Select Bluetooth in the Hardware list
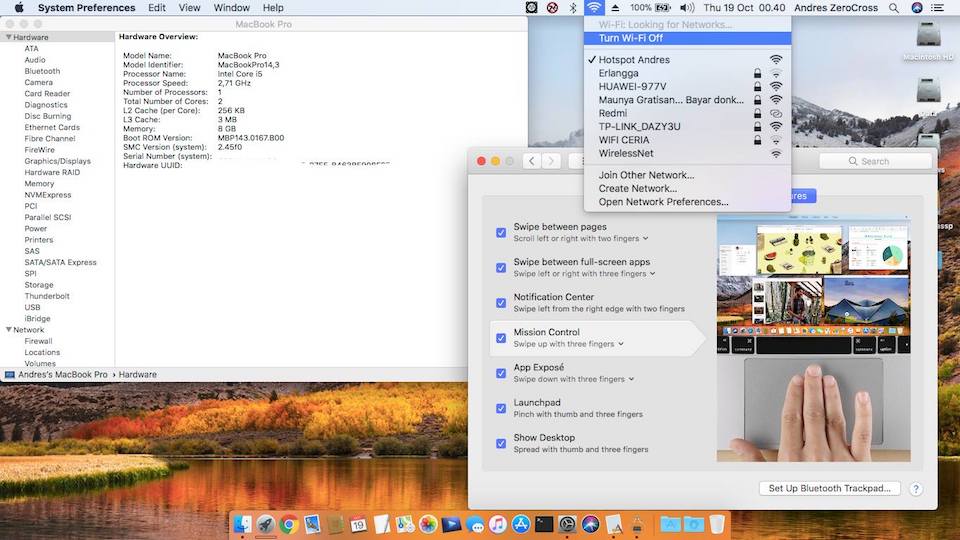Viewport: 960px width, 540px height. click(42, 71)
